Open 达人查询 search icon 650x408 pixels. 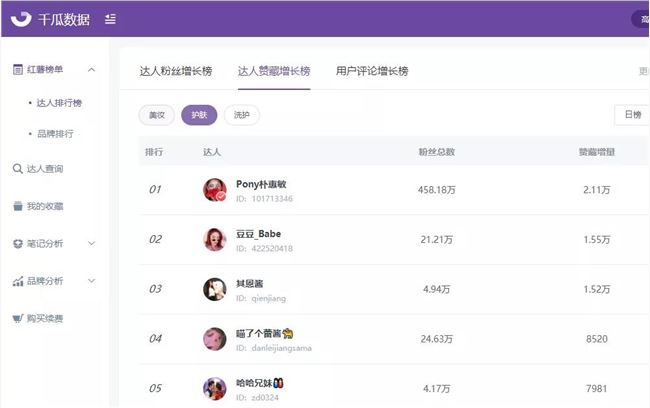pos(18,169)
